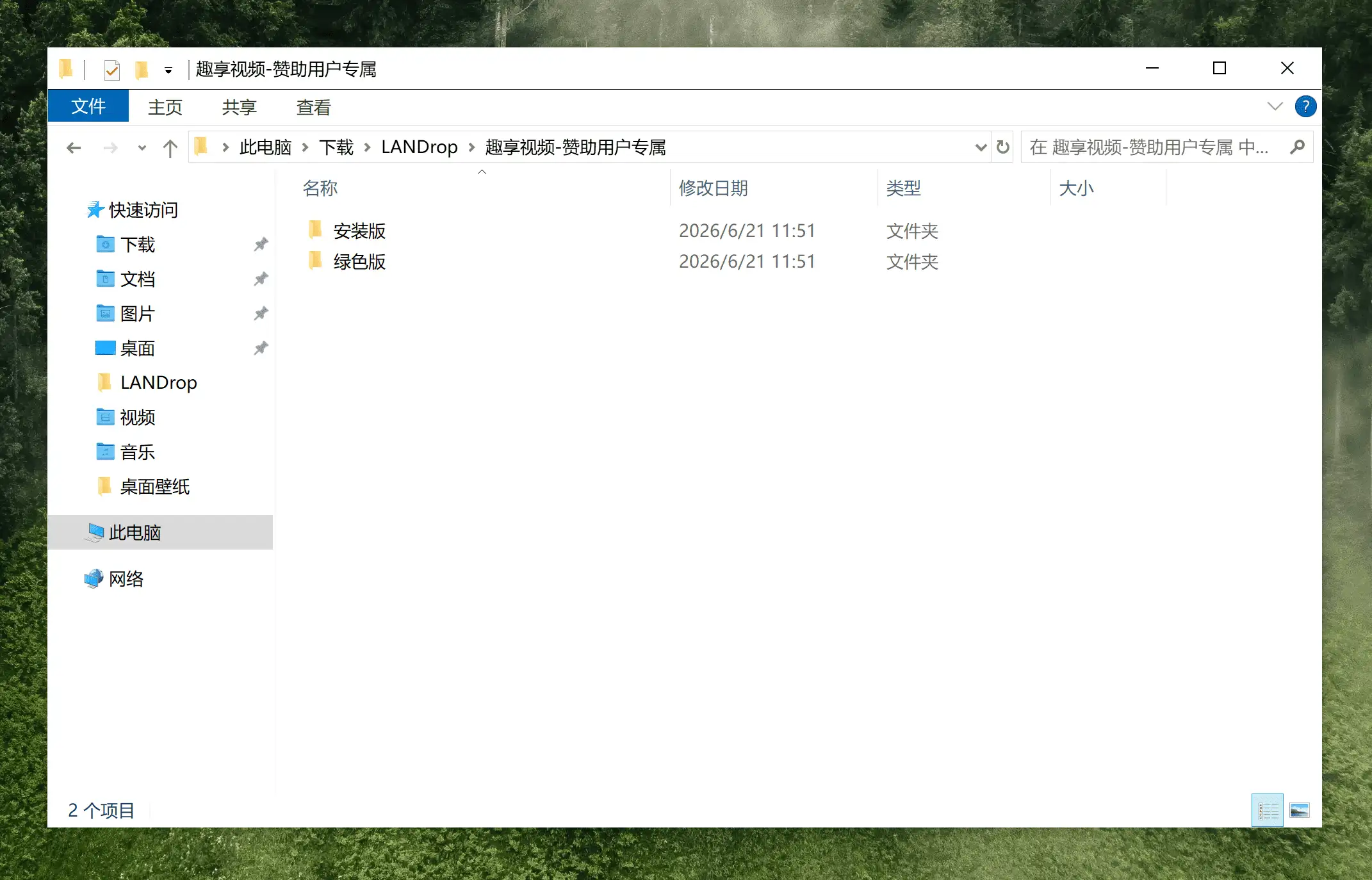This screenshot has height=880, width=1372.
Task: Open 桌面 in the Quick Access list
Action: point(138,348)
